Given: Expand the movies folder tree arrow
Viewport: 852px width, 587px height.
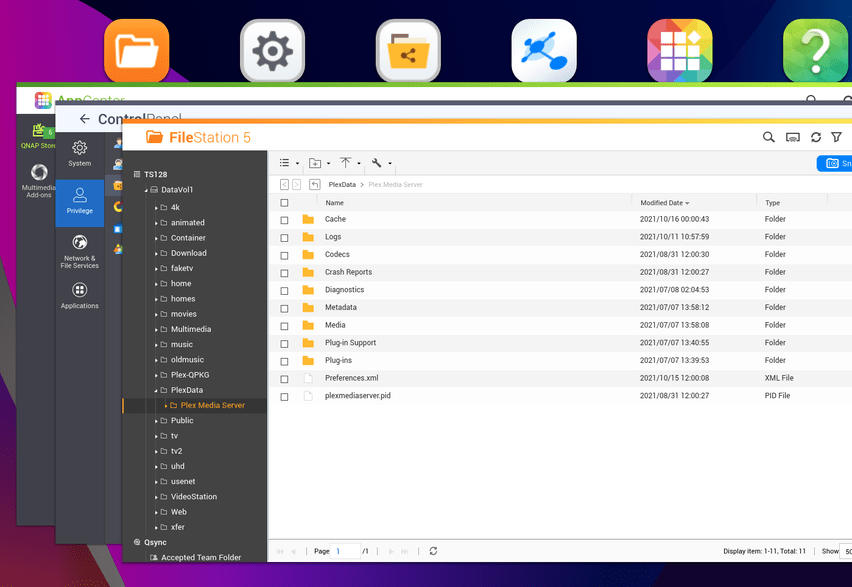Looking at the screenshot, I should (x=156, y=314).
